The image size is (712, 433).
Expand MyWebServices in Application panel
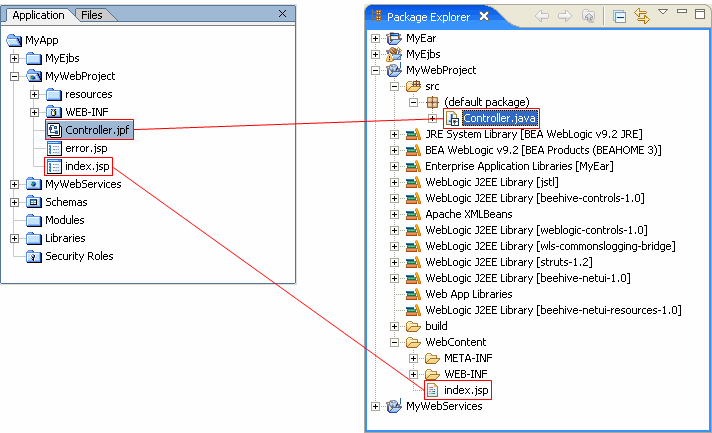point(15,184)
